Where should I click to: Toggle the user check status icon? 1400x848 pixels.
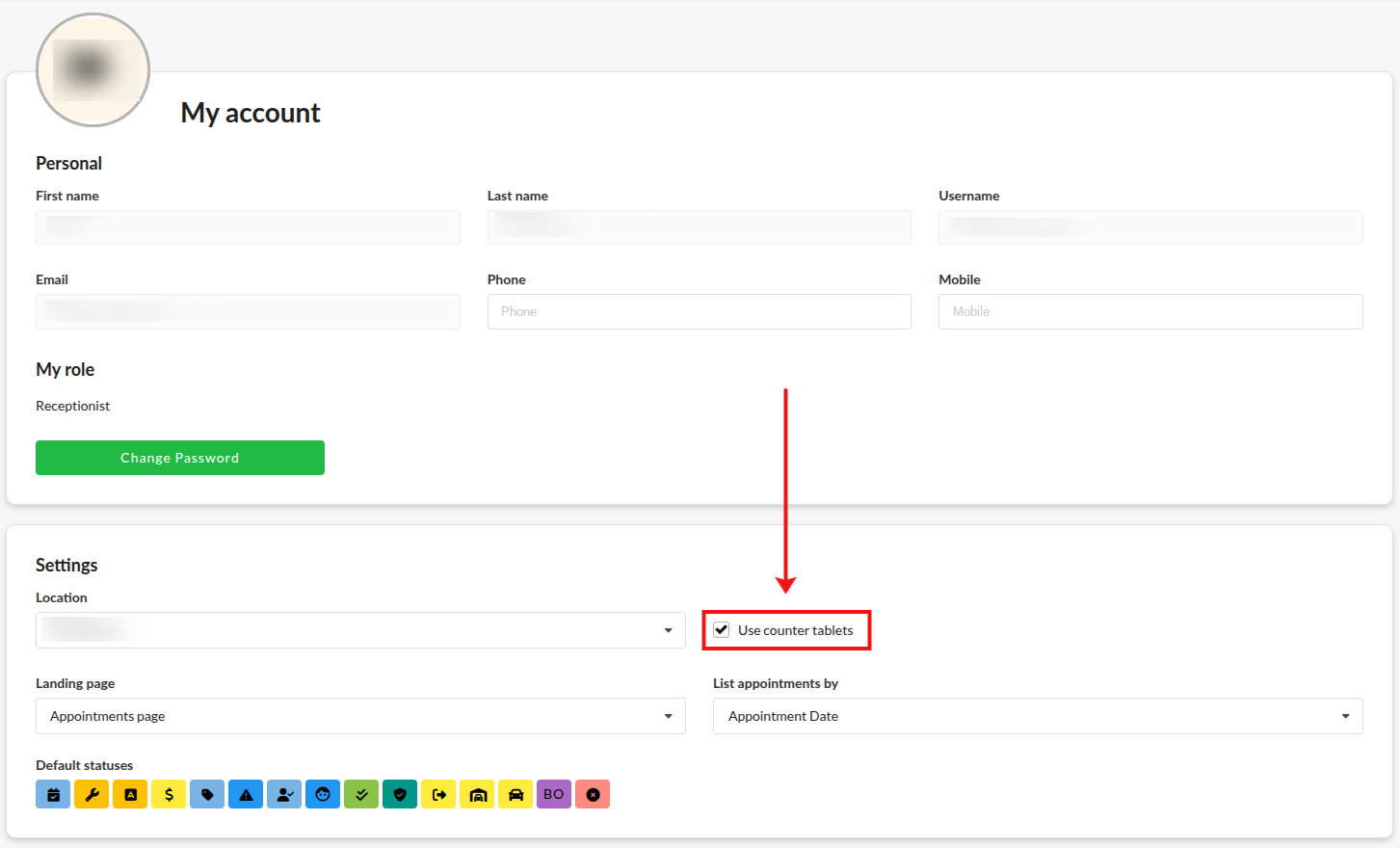click(x=284, y=795)
